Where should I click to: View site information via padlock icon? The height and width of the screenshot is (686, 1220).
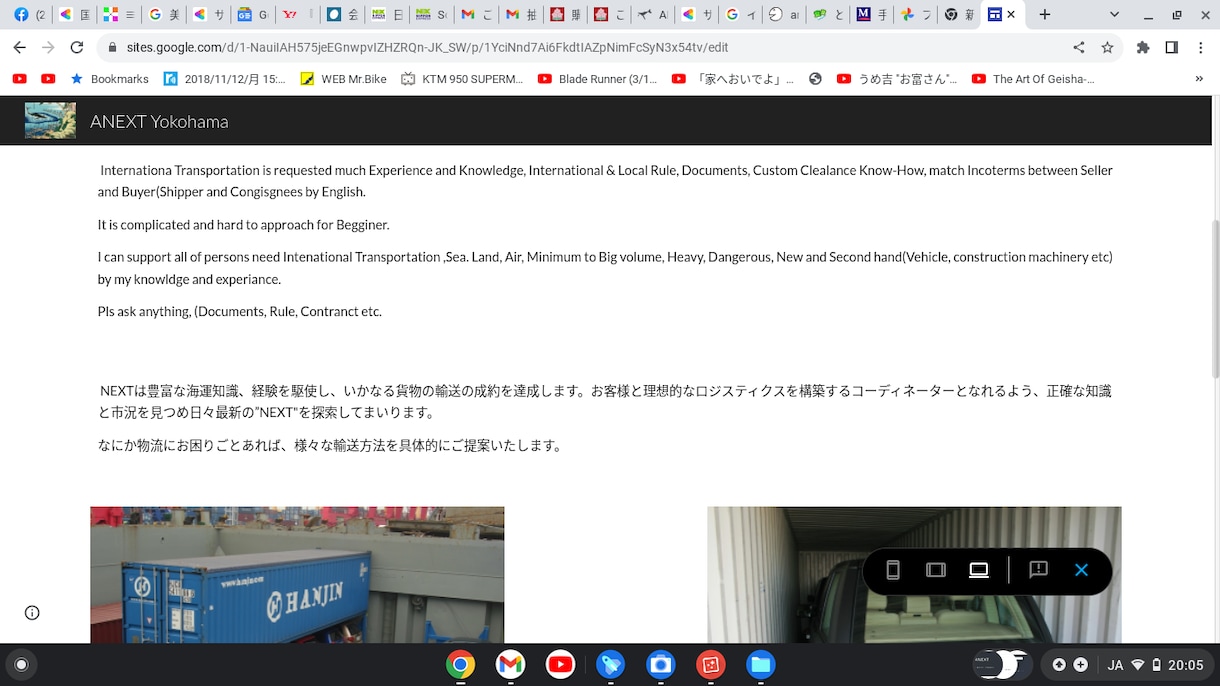[113, 47]
